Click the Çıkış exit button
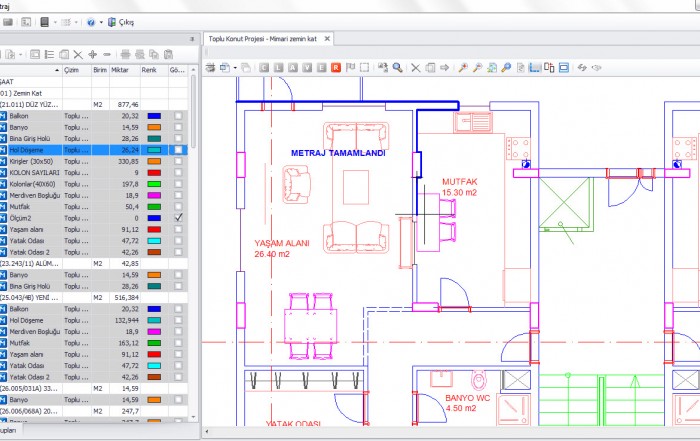Image resolution: width=700 pixels, height=441 pixels. 125,22
